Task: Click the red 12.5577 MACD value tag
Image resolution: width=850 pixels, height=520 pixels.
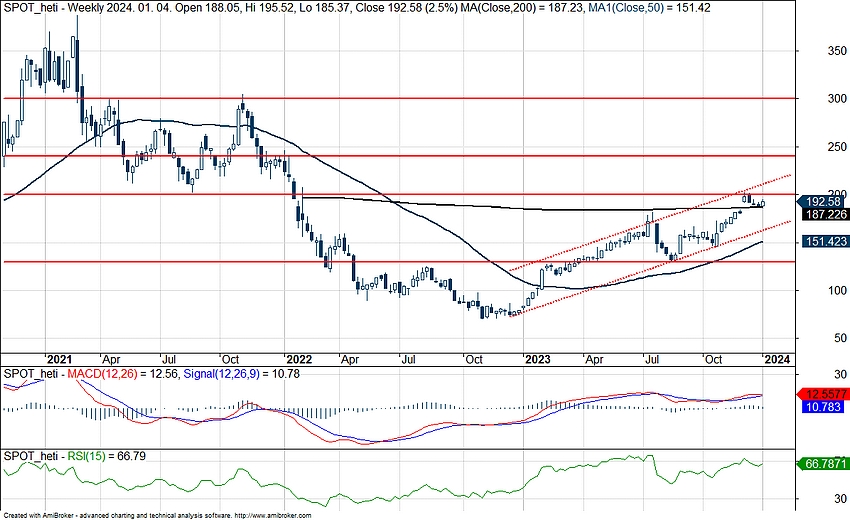Action: [826, 393]
